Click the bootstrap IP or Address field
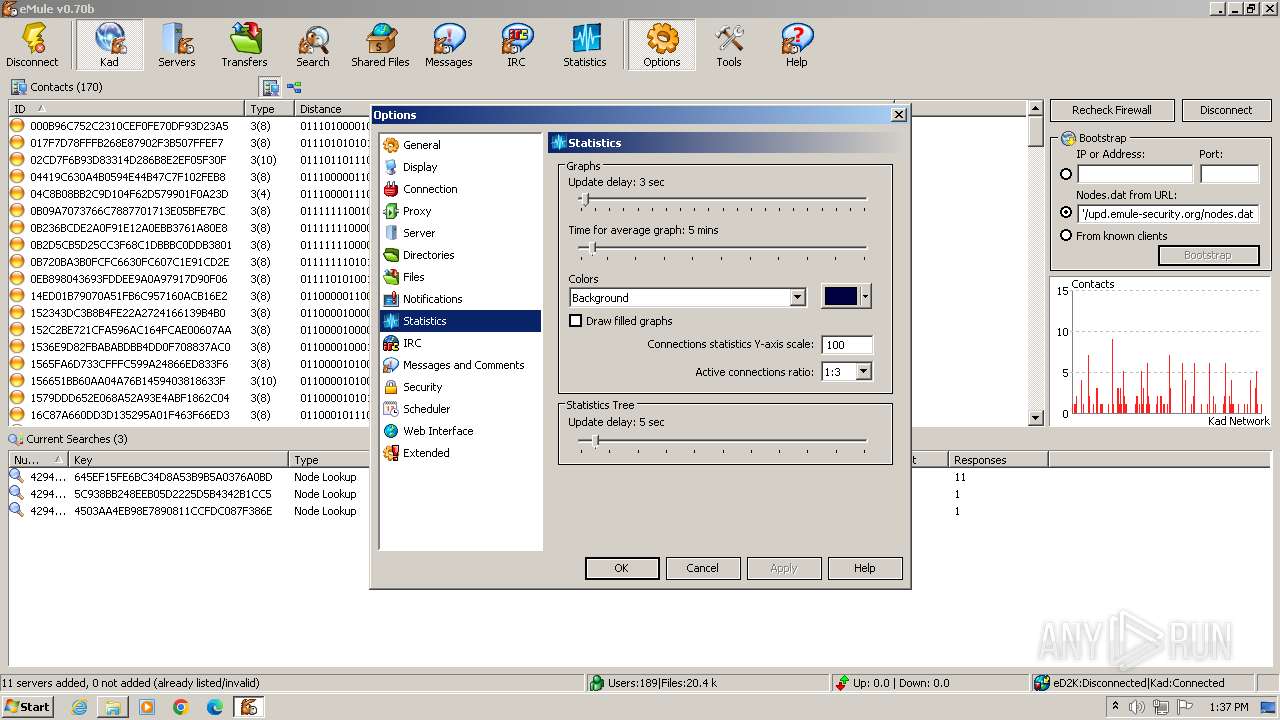The height and width of the screenshot is (720, 1280). pyautogui.click(x=1134, y=174)
